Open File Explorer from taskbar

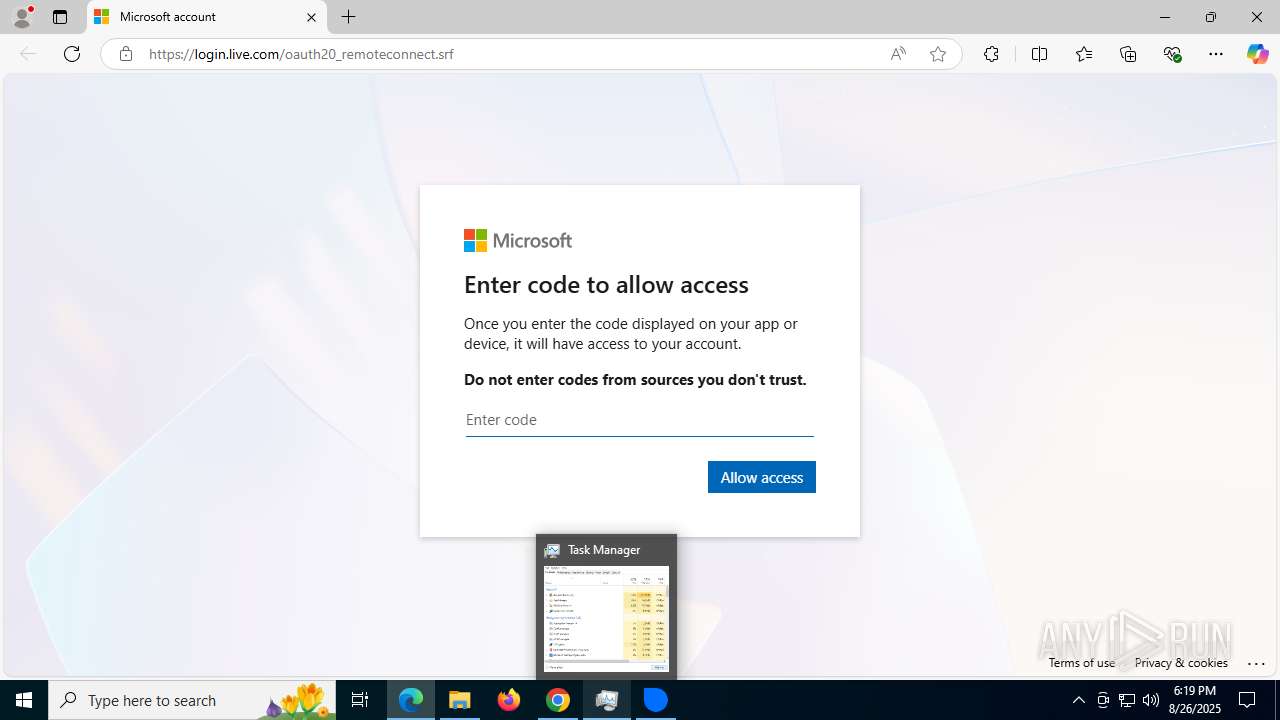click(x=460, y=700)
